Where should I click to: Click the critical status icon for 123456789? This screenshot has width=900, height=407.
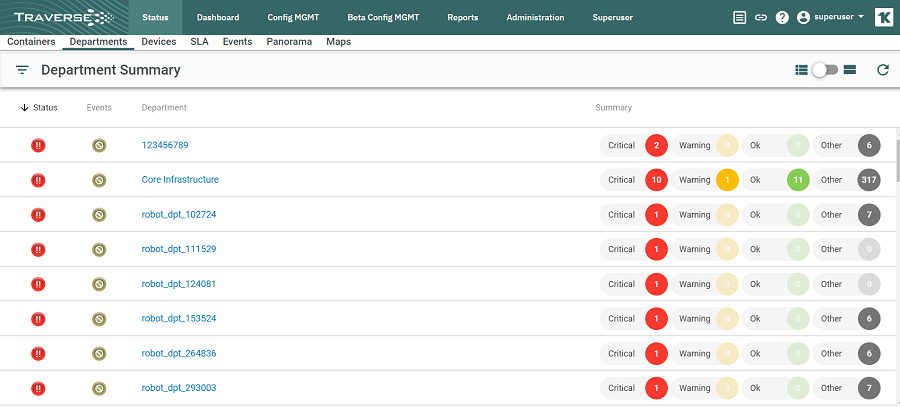tap(38, 145)
